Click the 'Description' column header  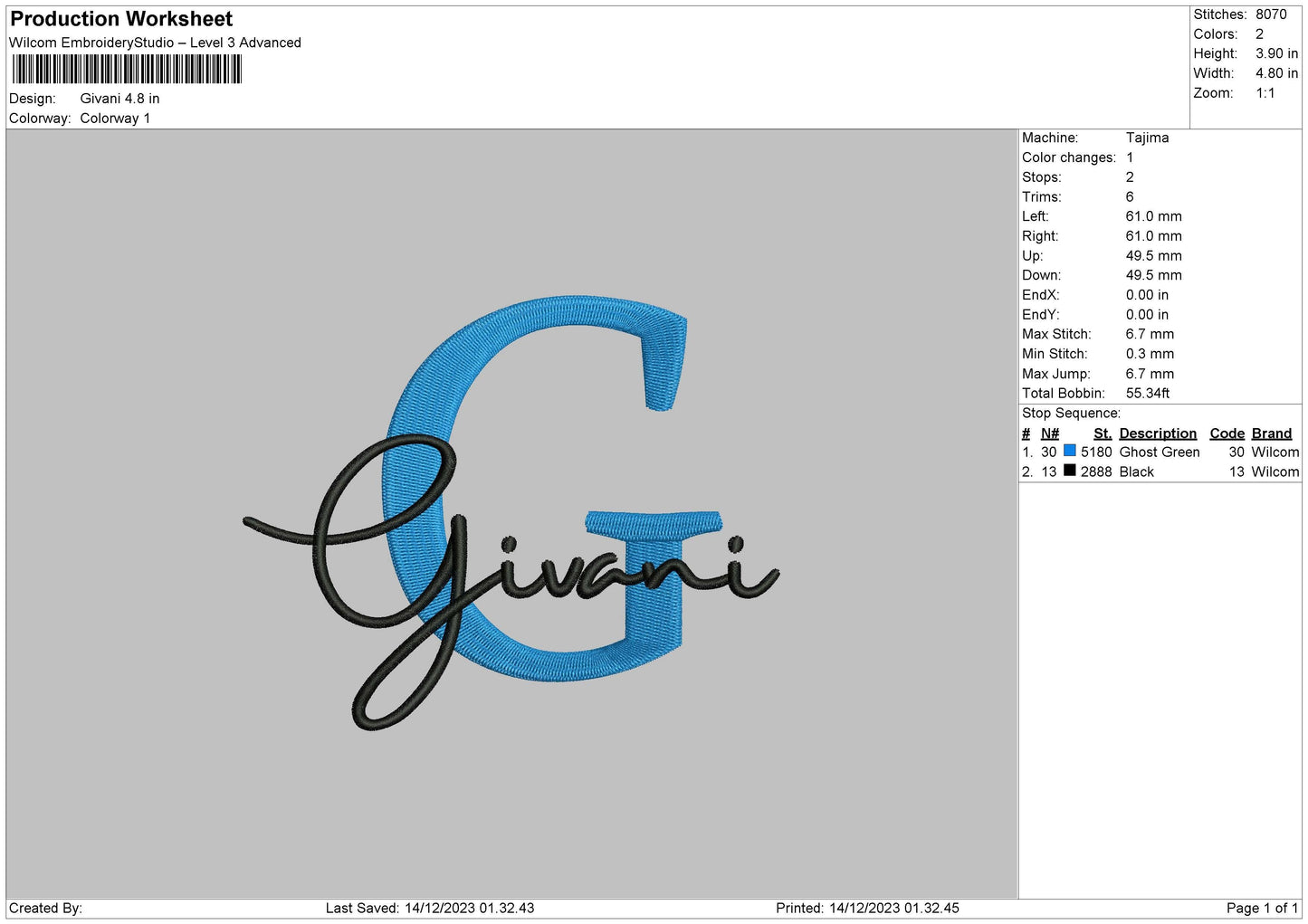(x=1158, y=433)
